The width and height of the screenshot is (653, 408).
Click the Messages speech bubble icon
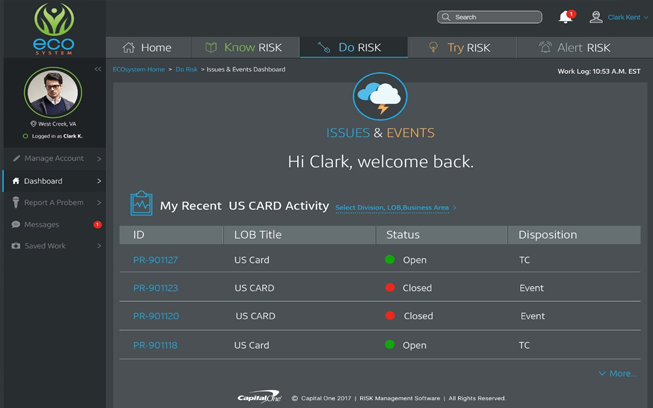click(x=16, y=224)
